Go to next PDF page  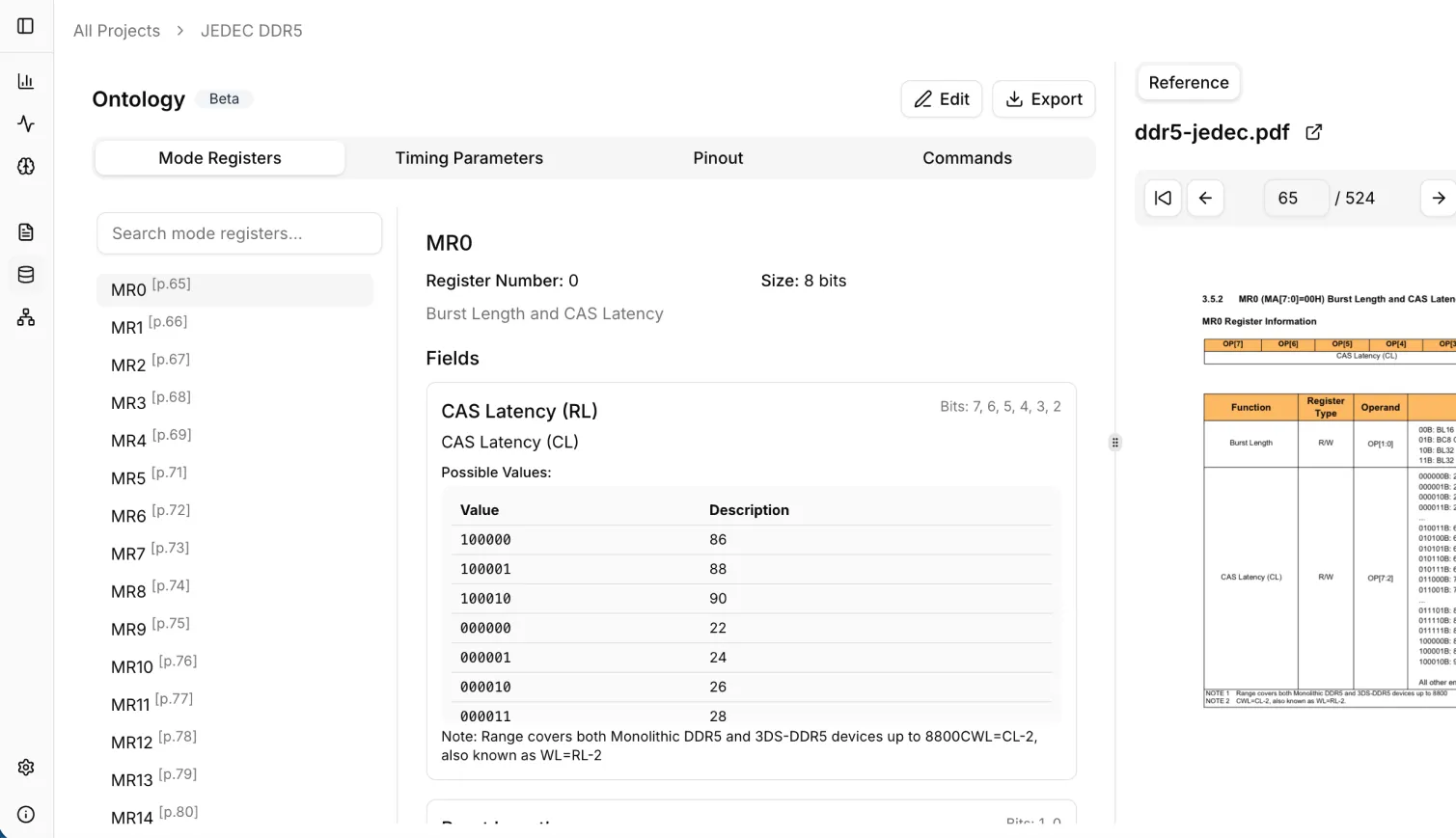click(x=1438, y=198)
